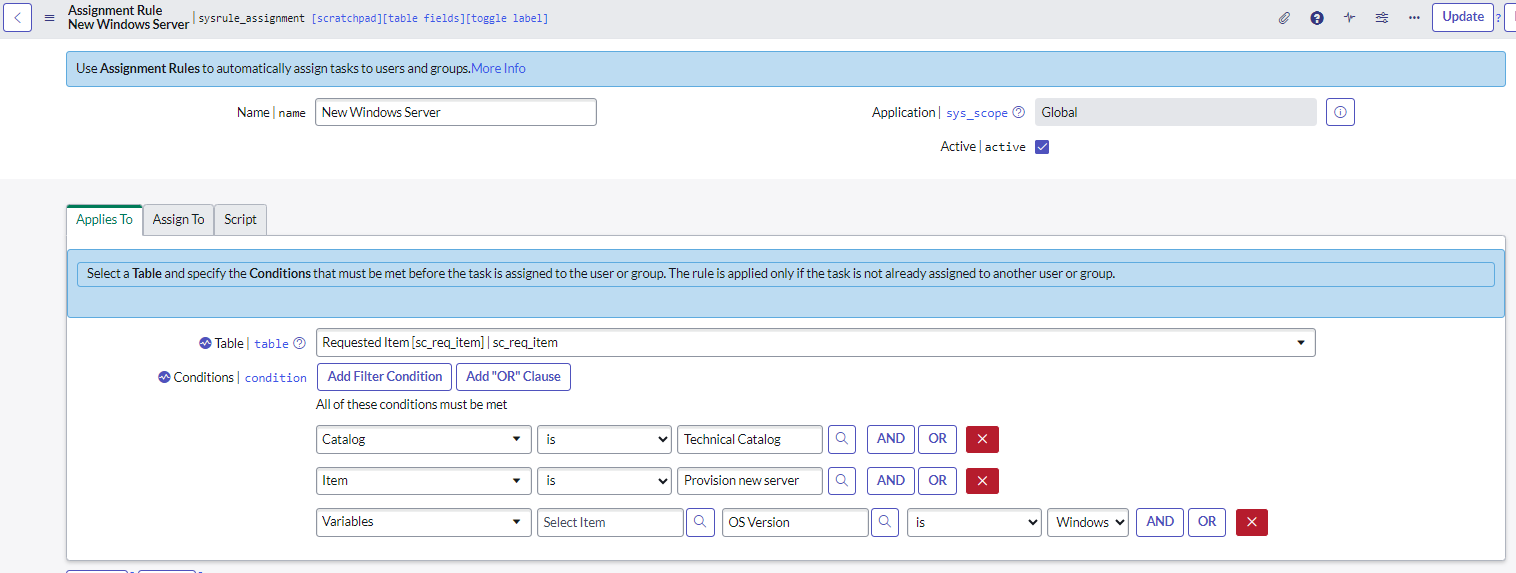This screenshot has height=573, width=1516.
Task: Open the table field help question icon
Action: tap(299, 343)
